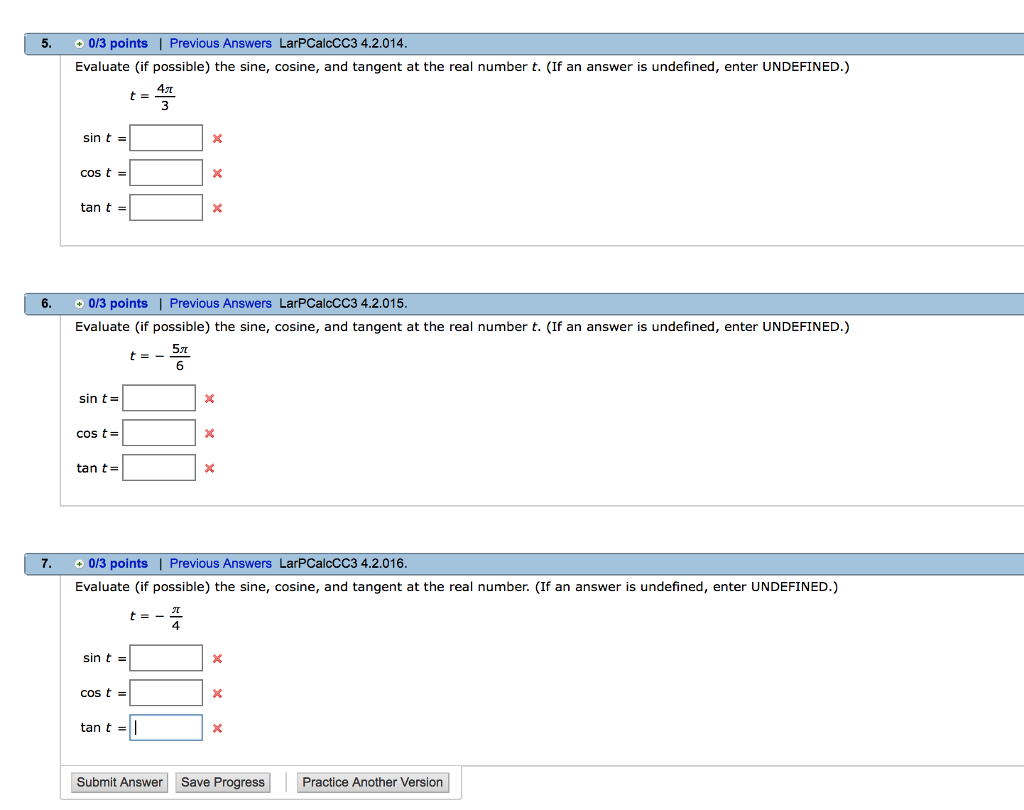Click the red X beside tan t in question 5
Screen dimensions: 1024x810
(x=217, y=207)
